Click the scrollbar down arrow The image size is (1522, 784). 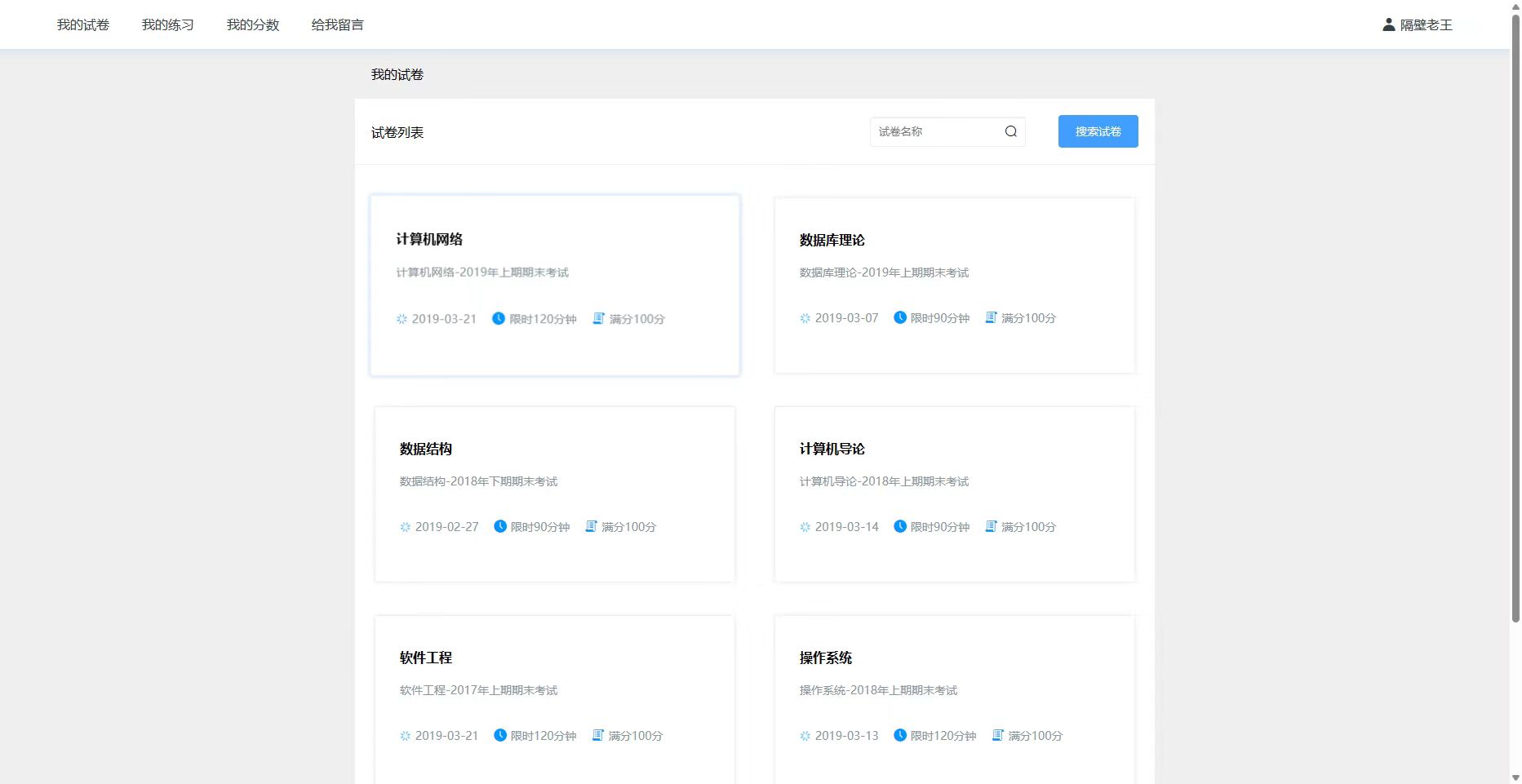click(1515, 777)
